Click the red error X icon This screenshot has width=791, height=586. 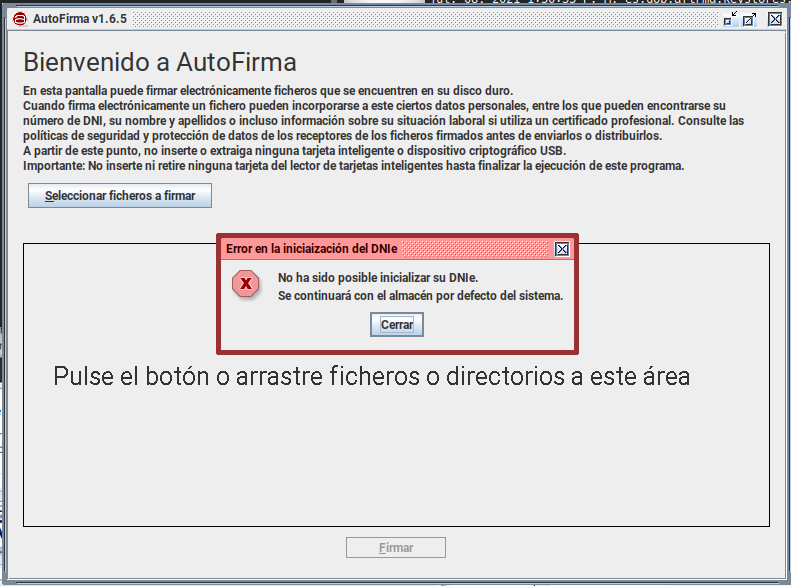246,285
